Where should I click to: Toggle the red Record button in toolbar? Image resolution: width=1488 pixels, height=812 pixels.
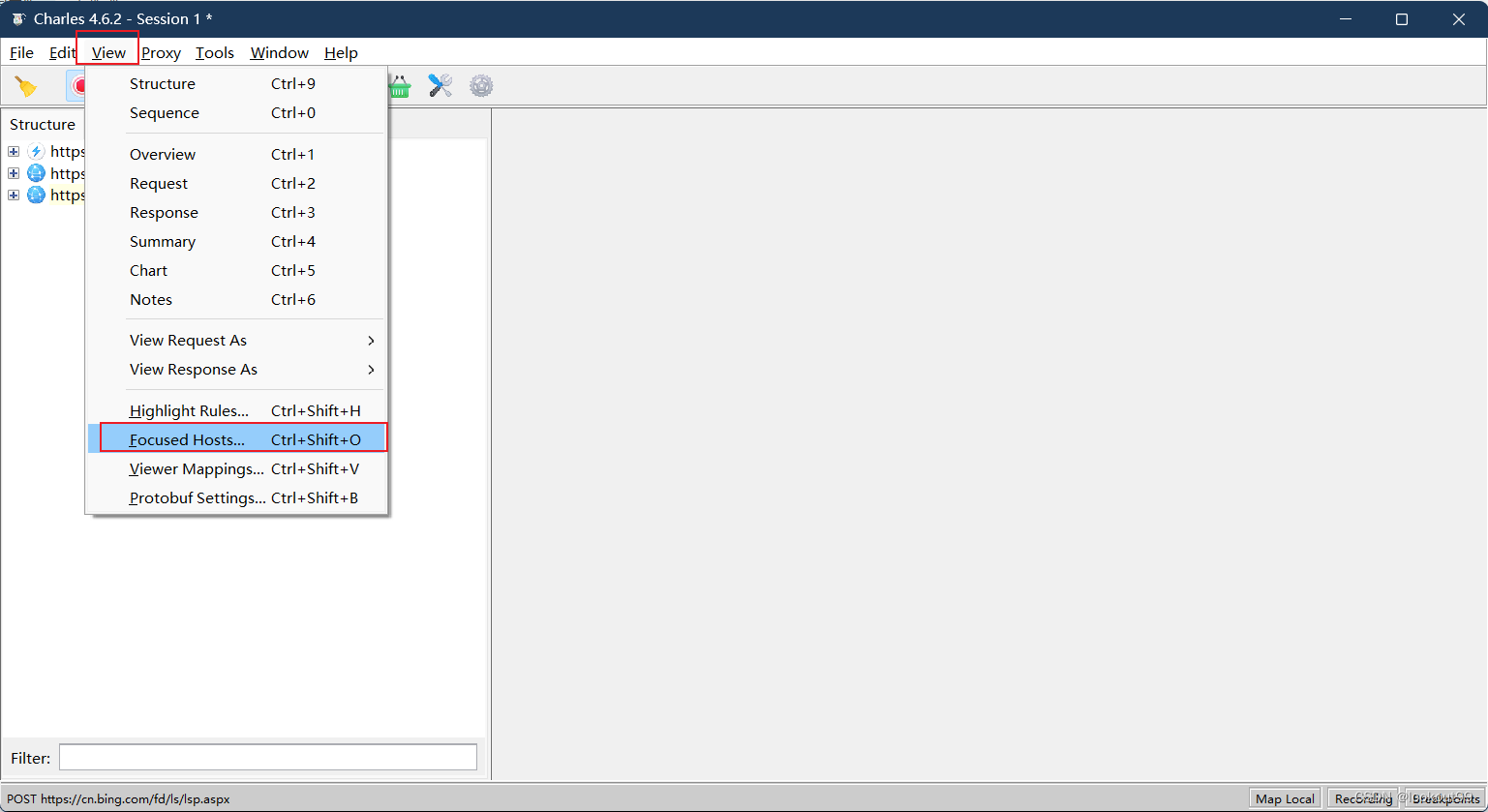[x=76, y=86]
